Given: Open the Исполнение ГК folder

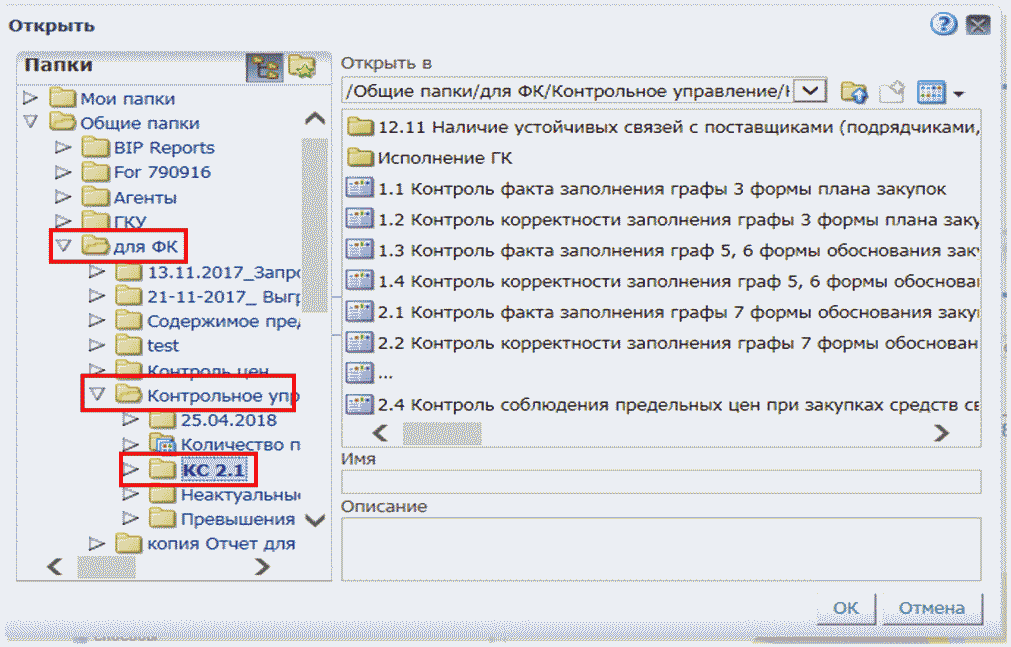Looking at the screenshot, I should coord(445,158).
